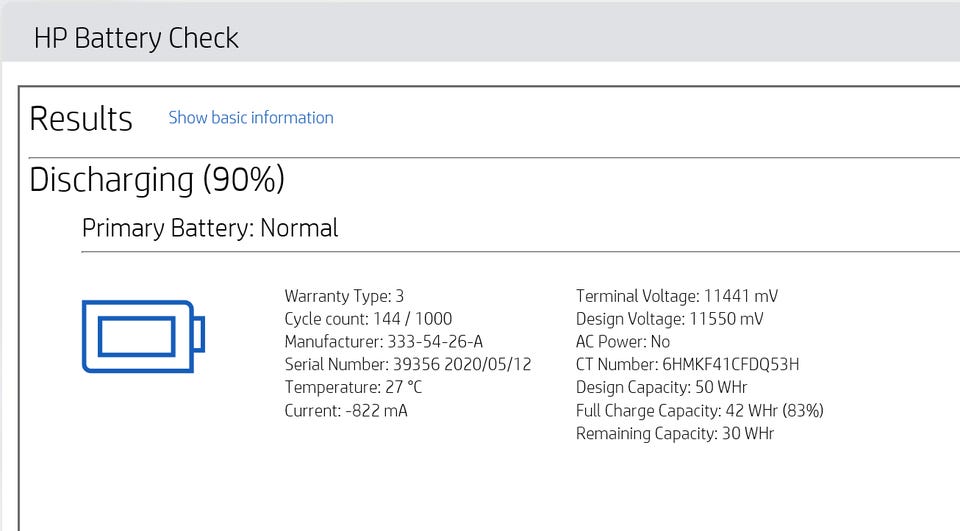Select the Serial Number line

tap(408, 365)
